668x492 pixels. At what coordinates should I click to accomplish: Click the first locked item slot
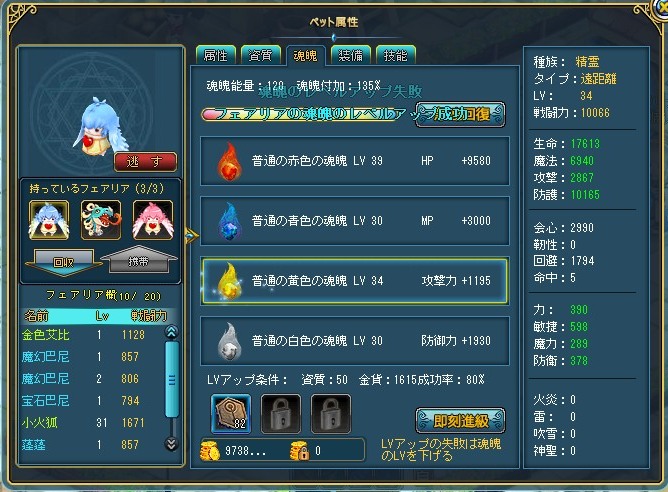(281, 414)
